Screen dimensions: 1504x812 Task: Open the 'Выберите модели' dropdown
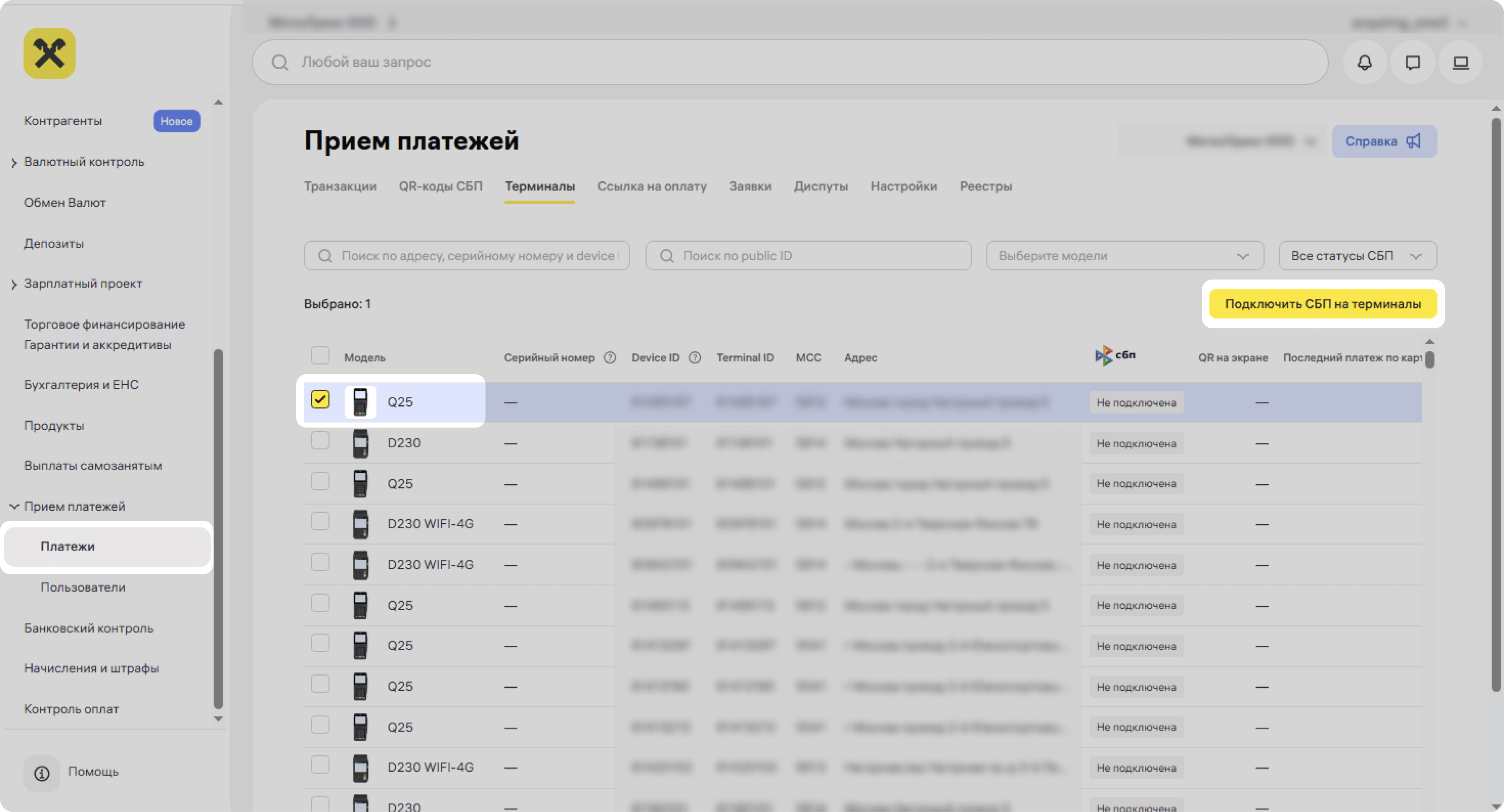(1125, 256)
